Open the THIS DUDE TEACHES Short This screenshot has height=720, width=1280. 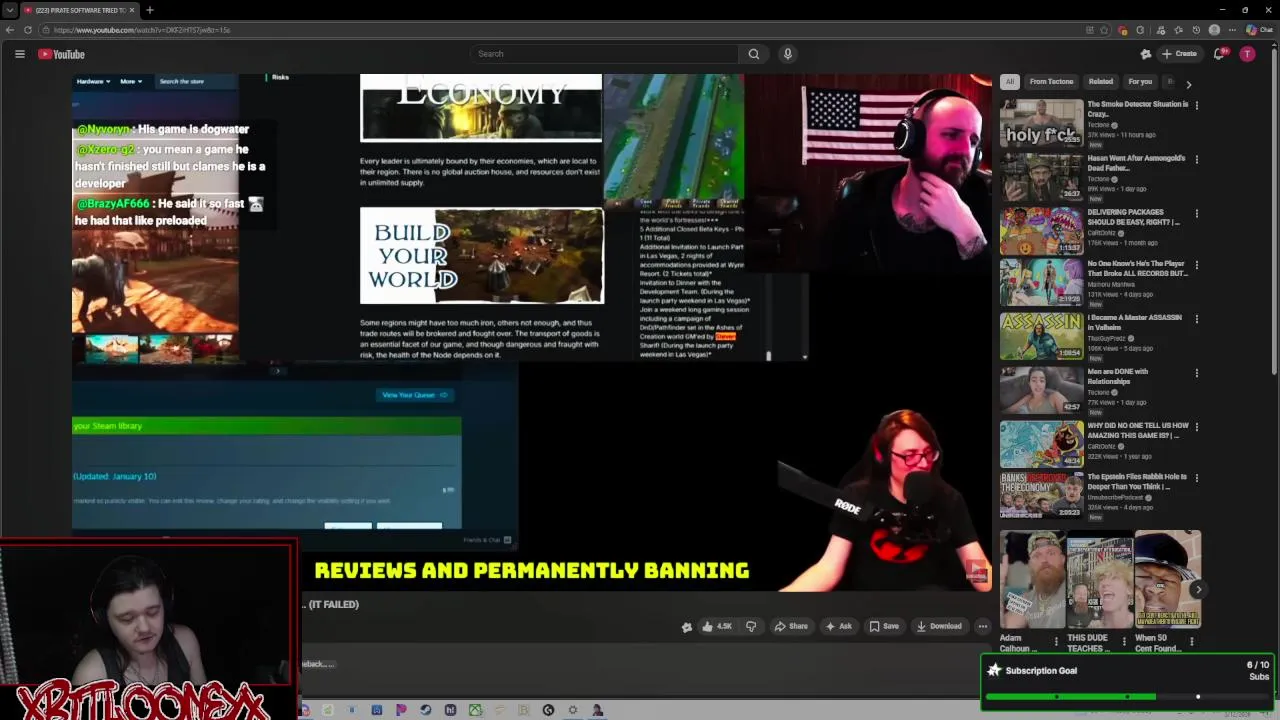pos(1099,580)
